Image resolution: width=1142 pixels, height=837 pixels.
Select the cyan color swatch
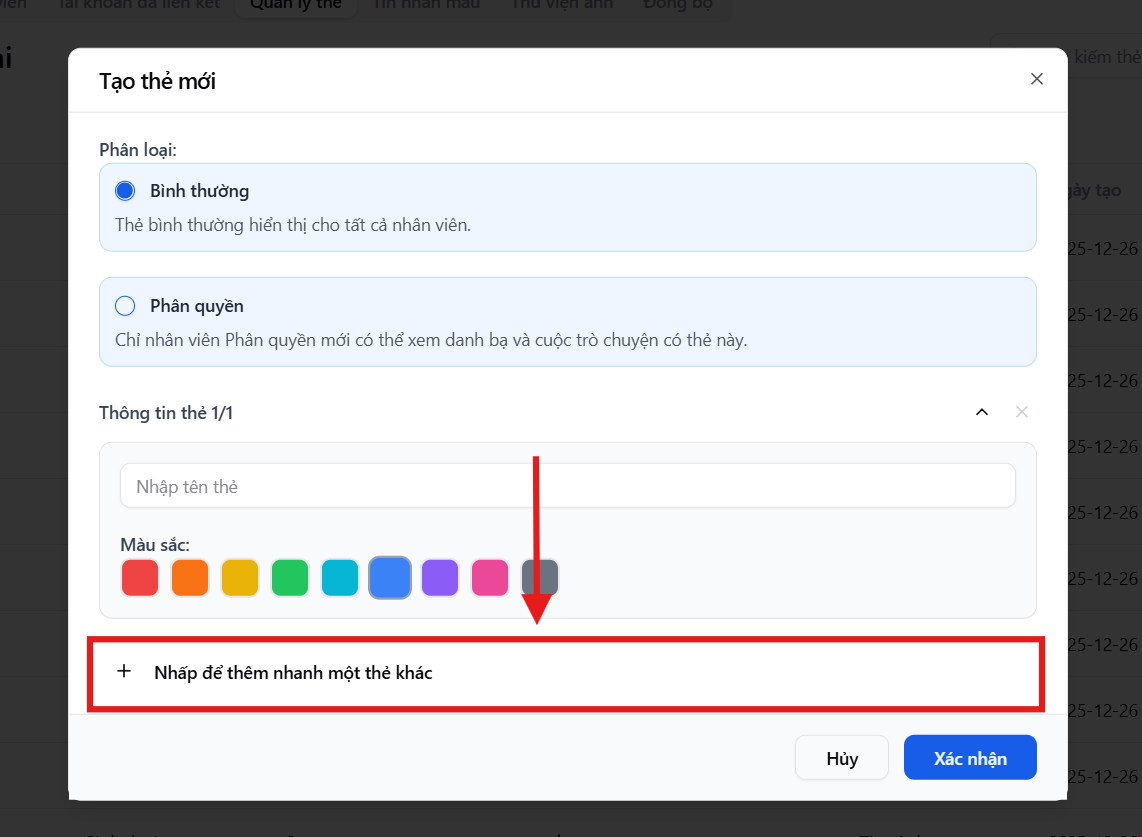(x=340, y=578)
